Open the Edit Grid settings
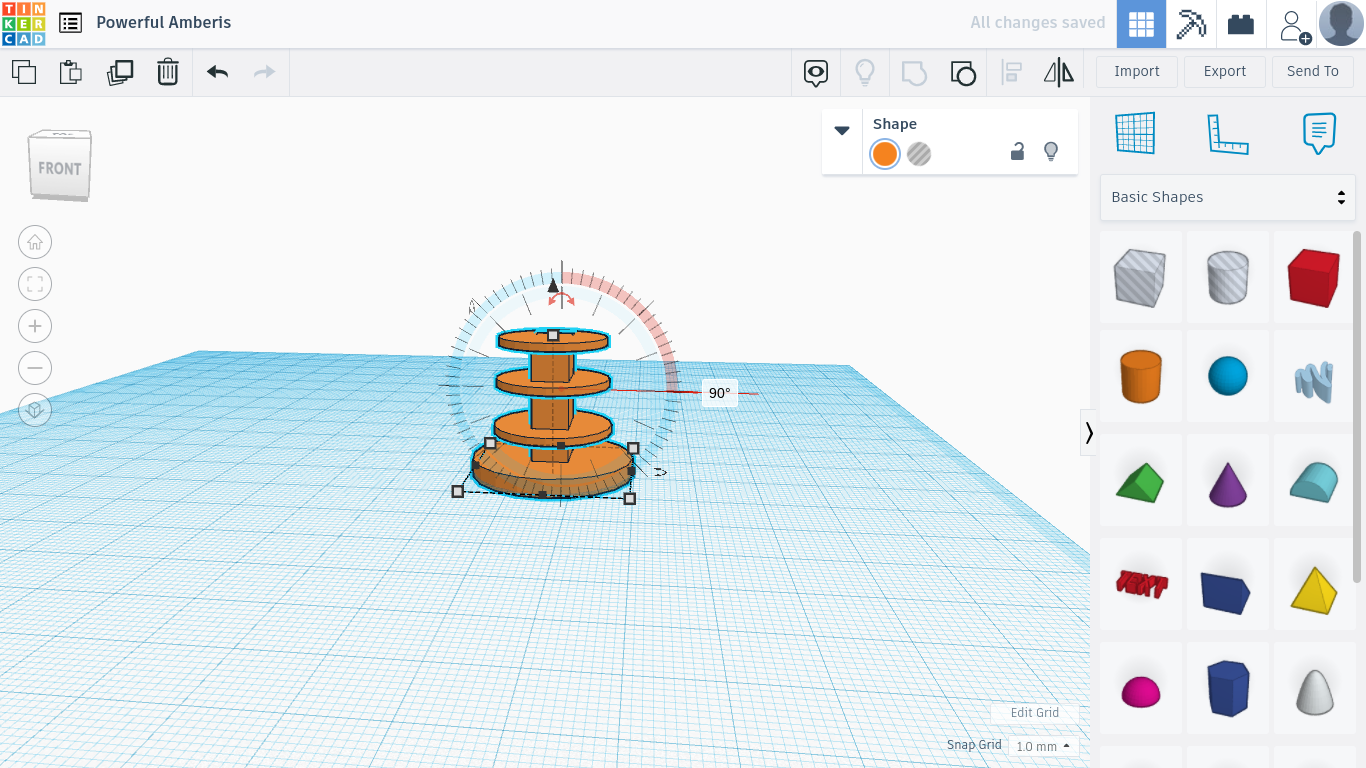Image resolution: width=1366 pixels, height=768 pixels. [x=1035, y=713]
